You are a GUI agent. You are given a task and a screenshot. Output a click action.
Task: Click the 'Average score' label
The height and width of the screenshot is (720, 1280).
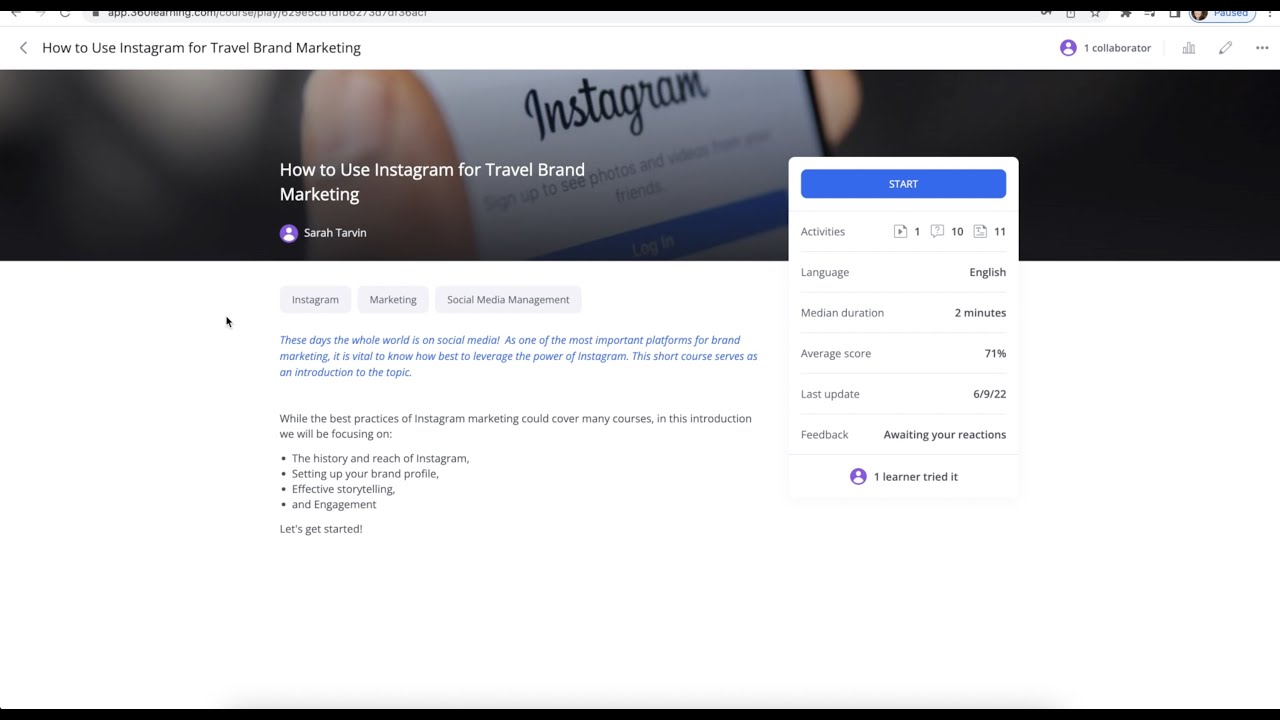836,353
